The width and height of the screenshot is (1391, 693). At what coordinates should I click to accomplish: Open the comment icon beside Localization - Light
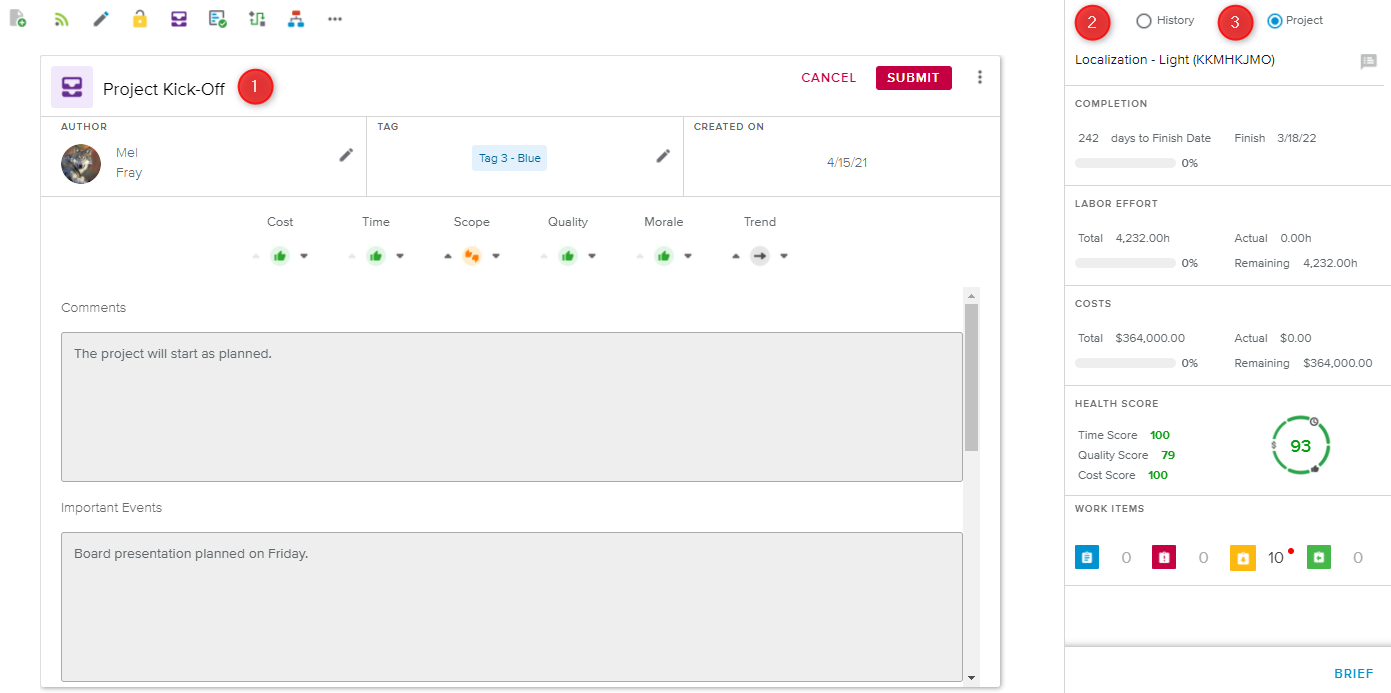(x=1368, y=61)
